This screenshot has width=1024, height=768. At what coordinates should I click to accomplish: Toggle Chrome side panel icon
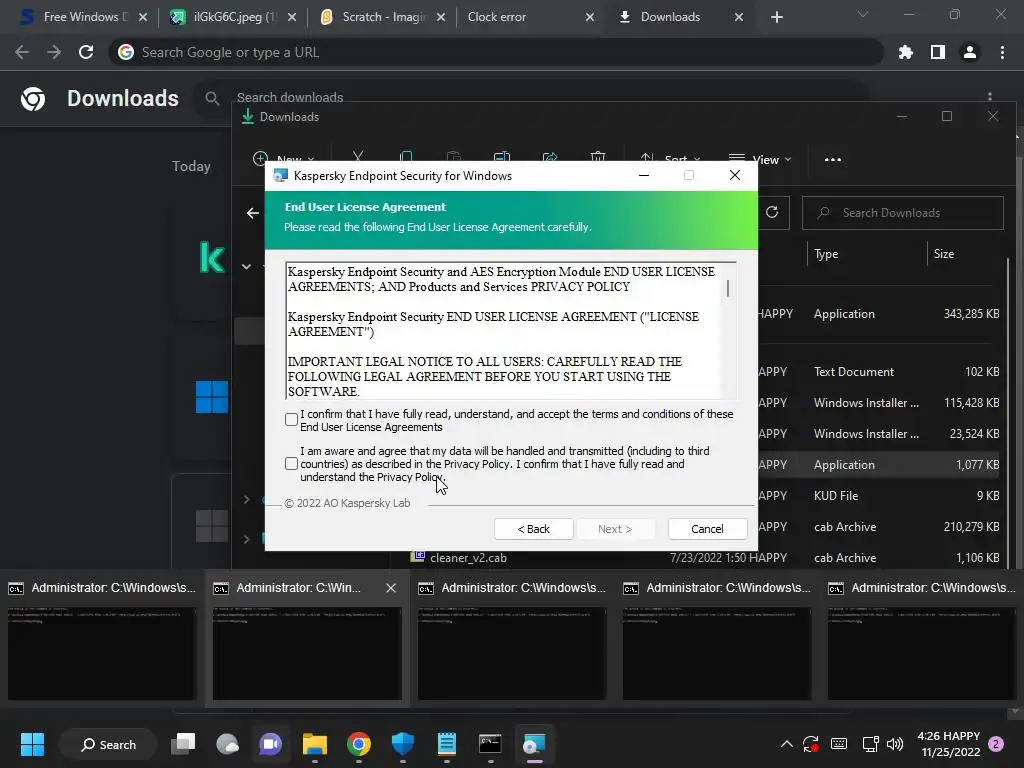point(938,52)
